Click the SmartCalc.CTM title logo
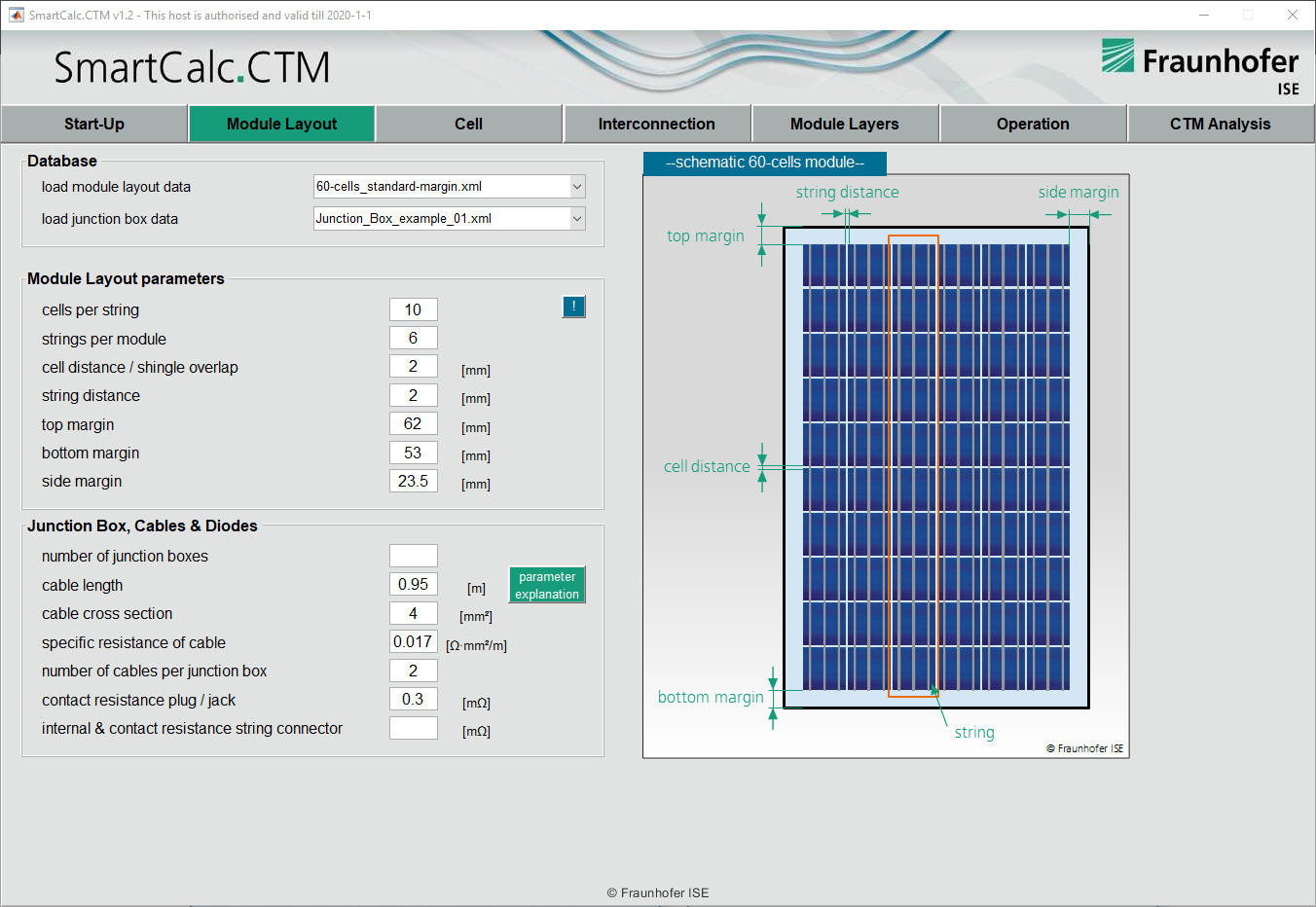The height and width of the screenshot is (907, 1316). [192, 67]
